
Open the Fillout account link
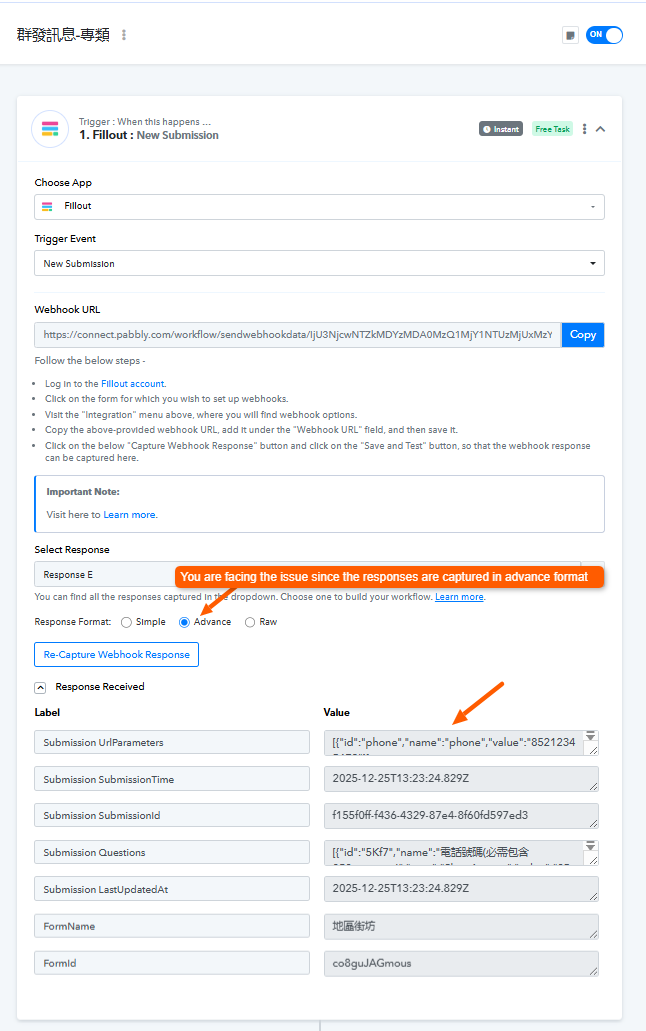[x=133, y=383]
